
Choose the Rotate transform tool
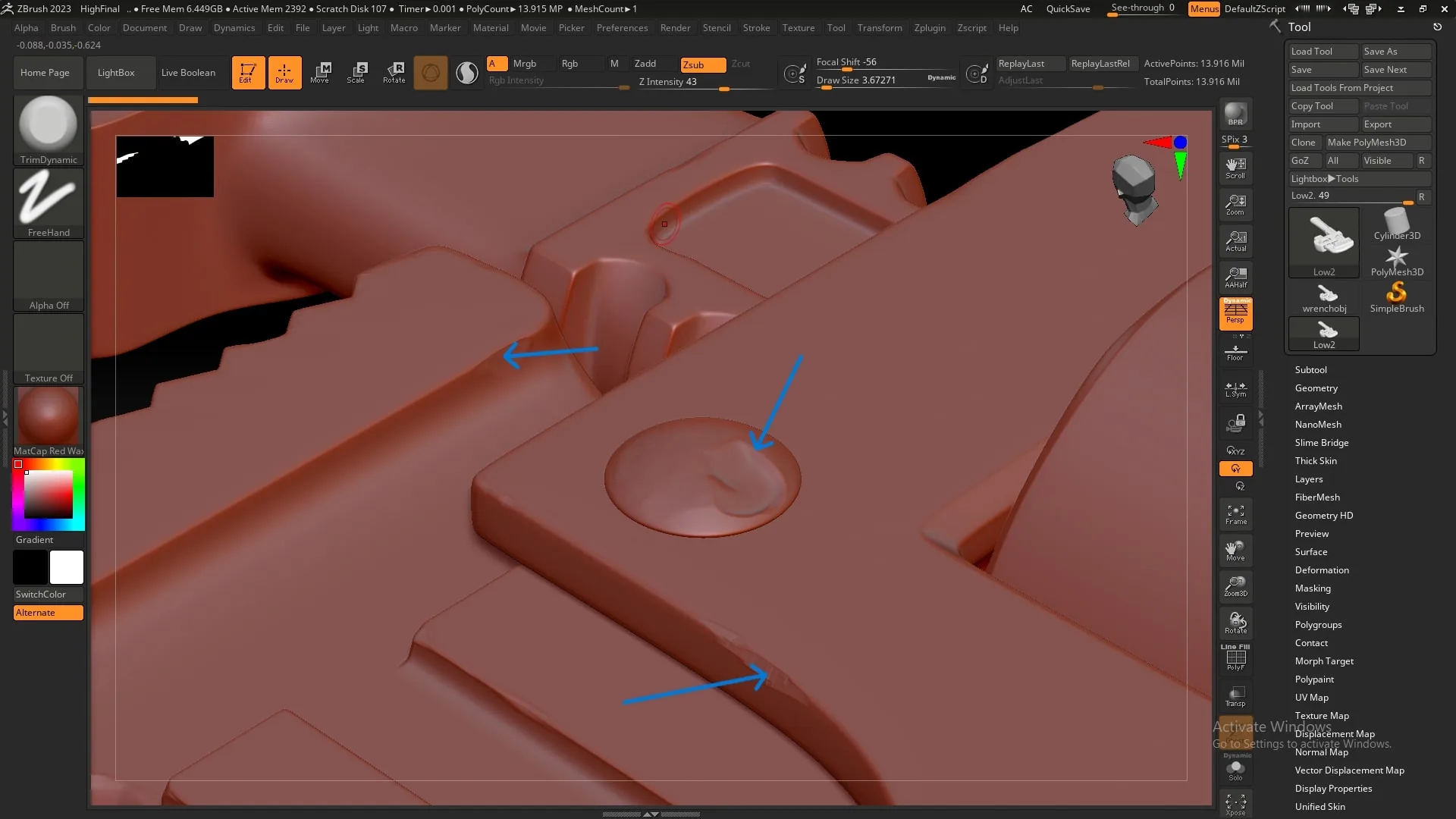click(x=394, y=73)
